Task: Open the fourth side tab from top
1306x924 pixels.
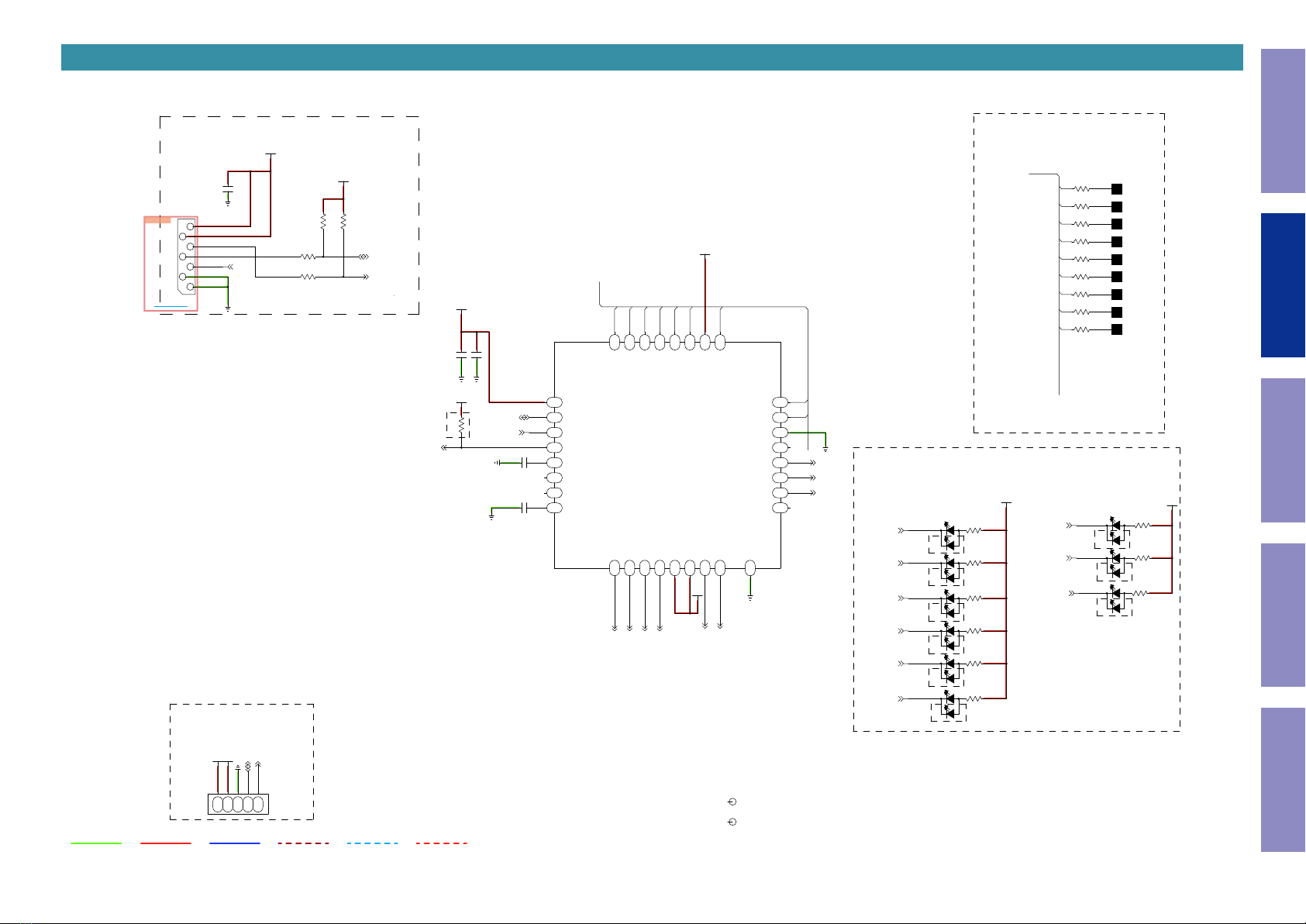Action: (1283, 615)
